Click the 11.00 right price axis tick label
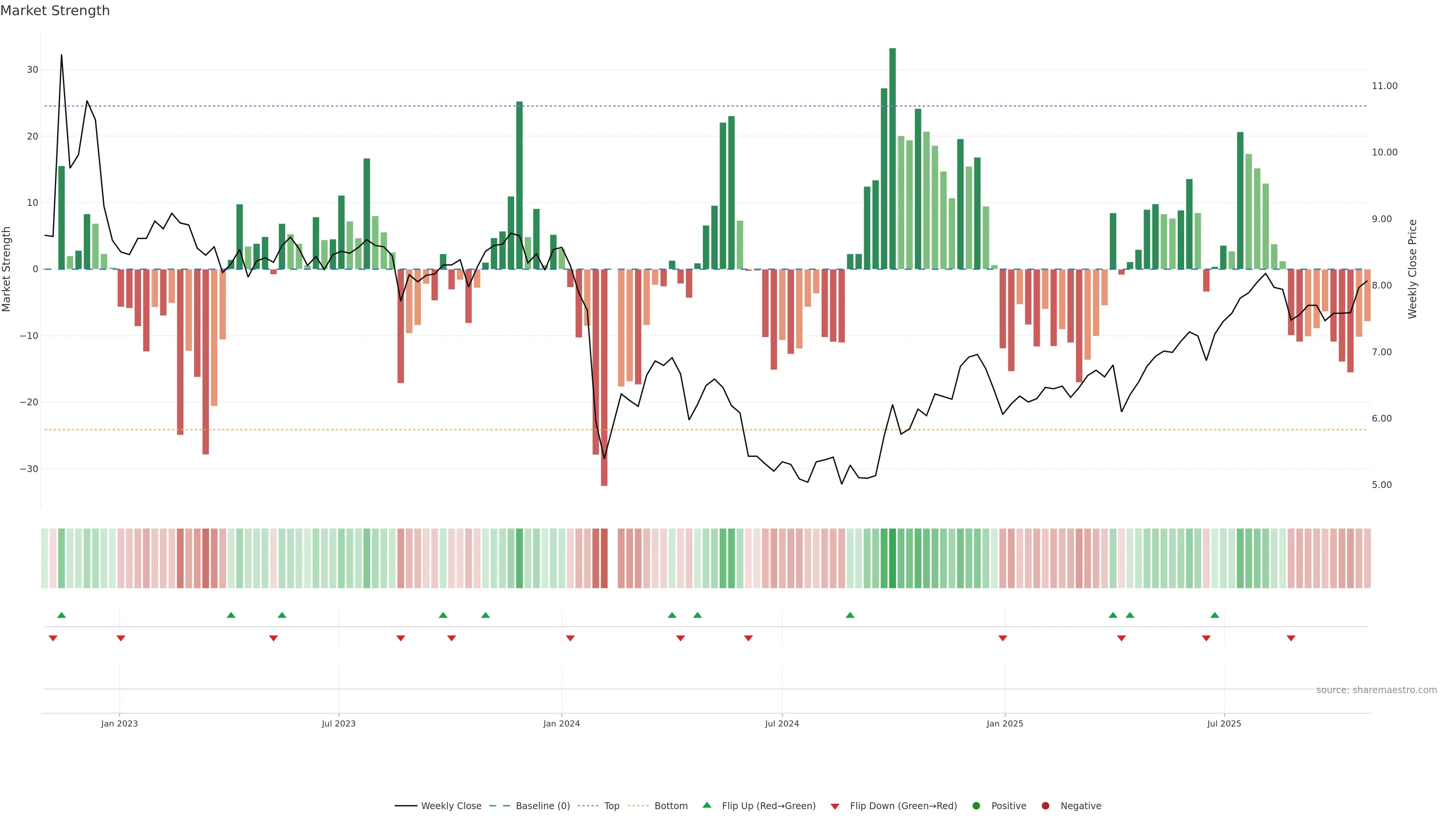Screen dimensions: 1456x819 coord(1384,86)
